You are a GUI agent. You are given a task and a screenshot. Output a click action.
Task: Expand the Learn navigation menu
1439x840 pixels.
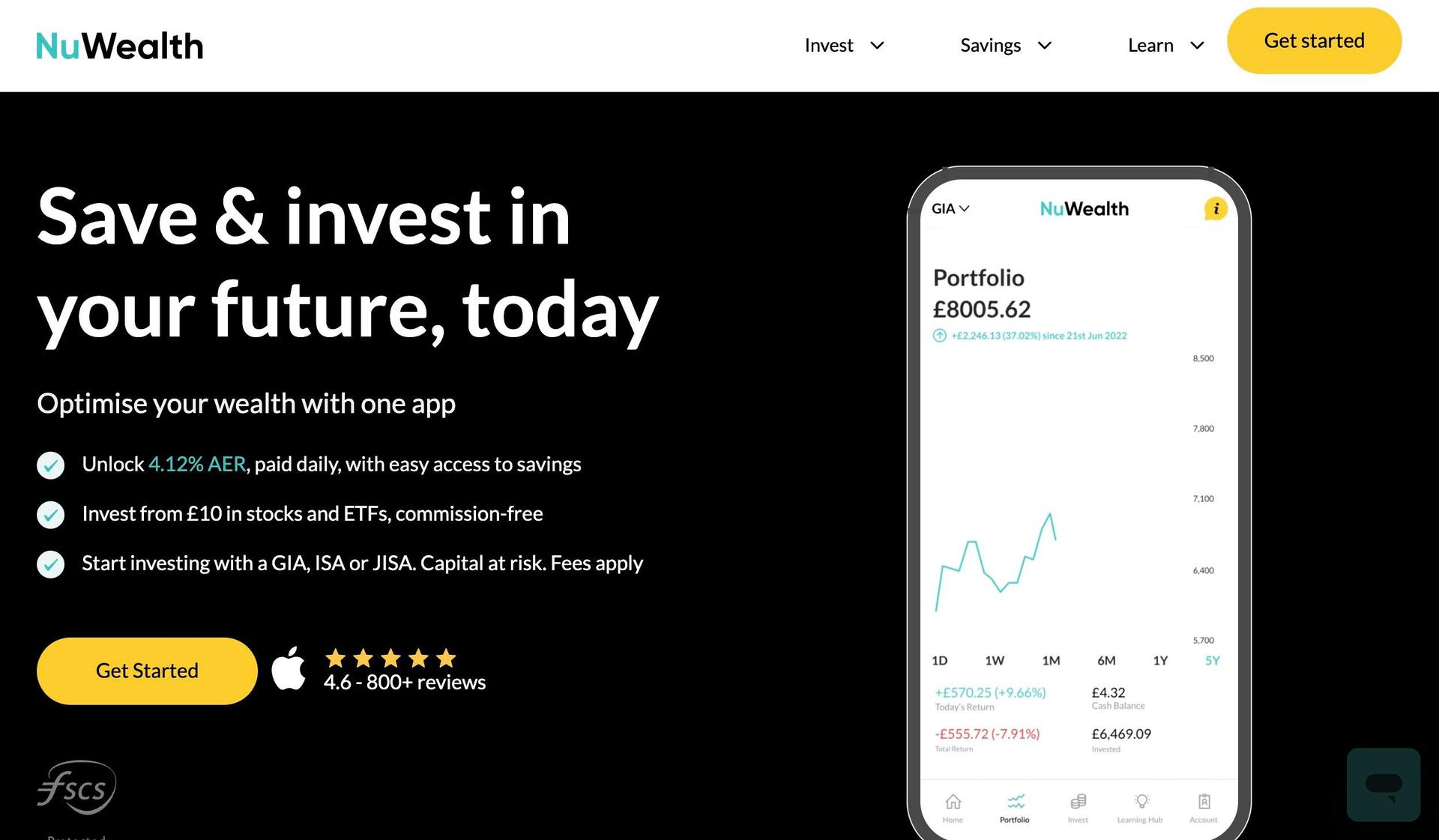point(1163,45)
